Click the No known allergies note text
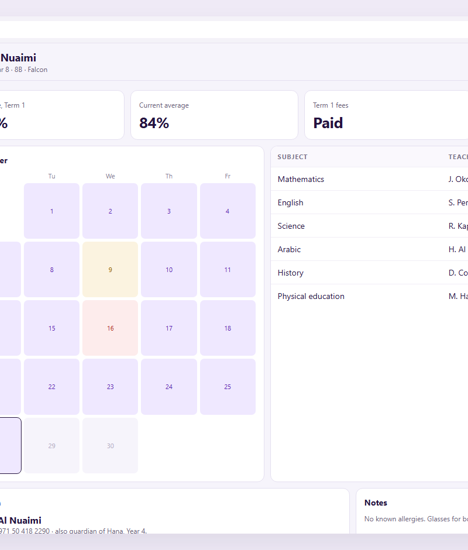The width and height of the screenshot is (468, 550). pos(416,519)
